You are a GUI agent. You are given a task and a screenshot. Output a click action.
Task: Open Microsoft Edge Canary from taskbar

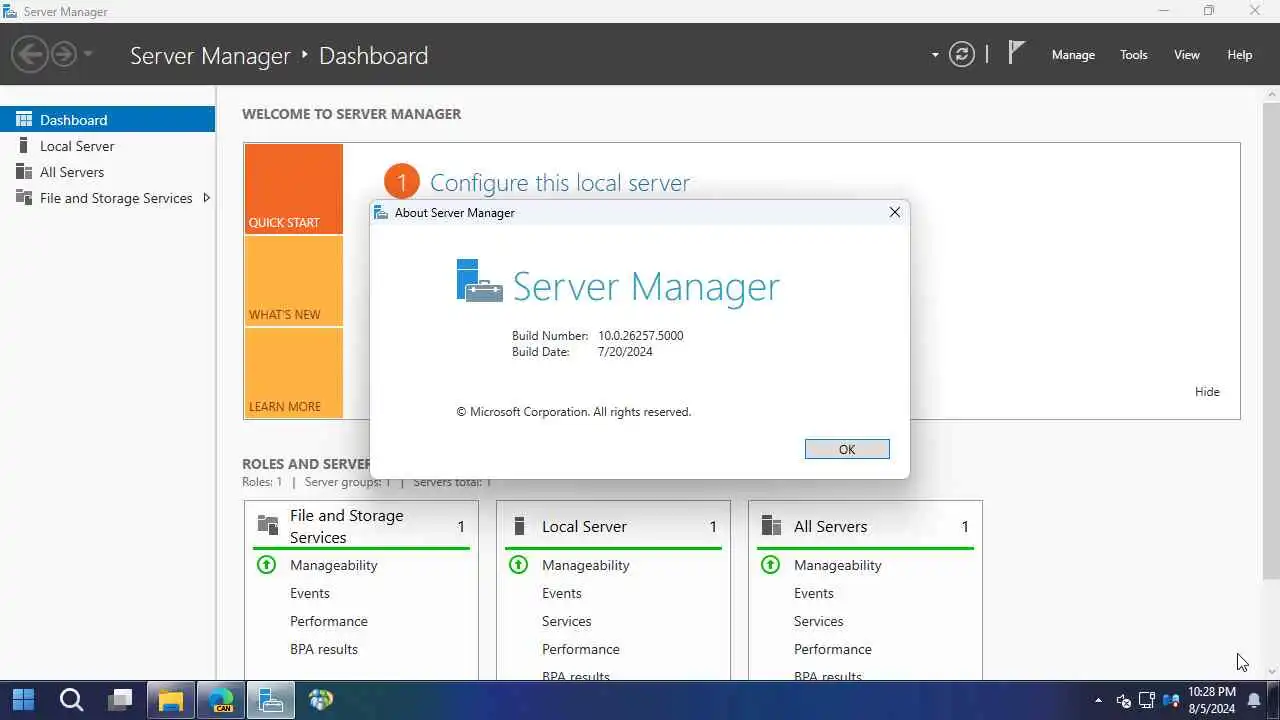coord(221,700)
